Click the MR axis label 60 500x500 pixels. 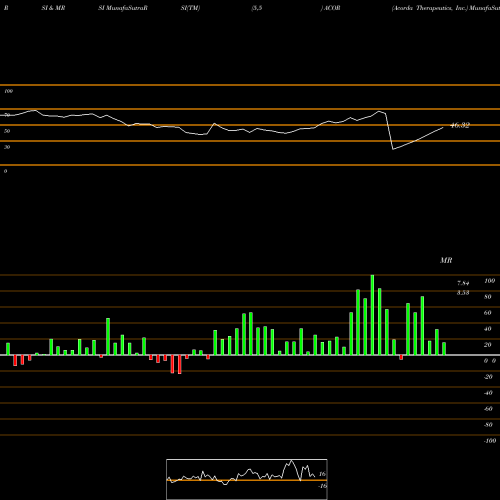488,313
